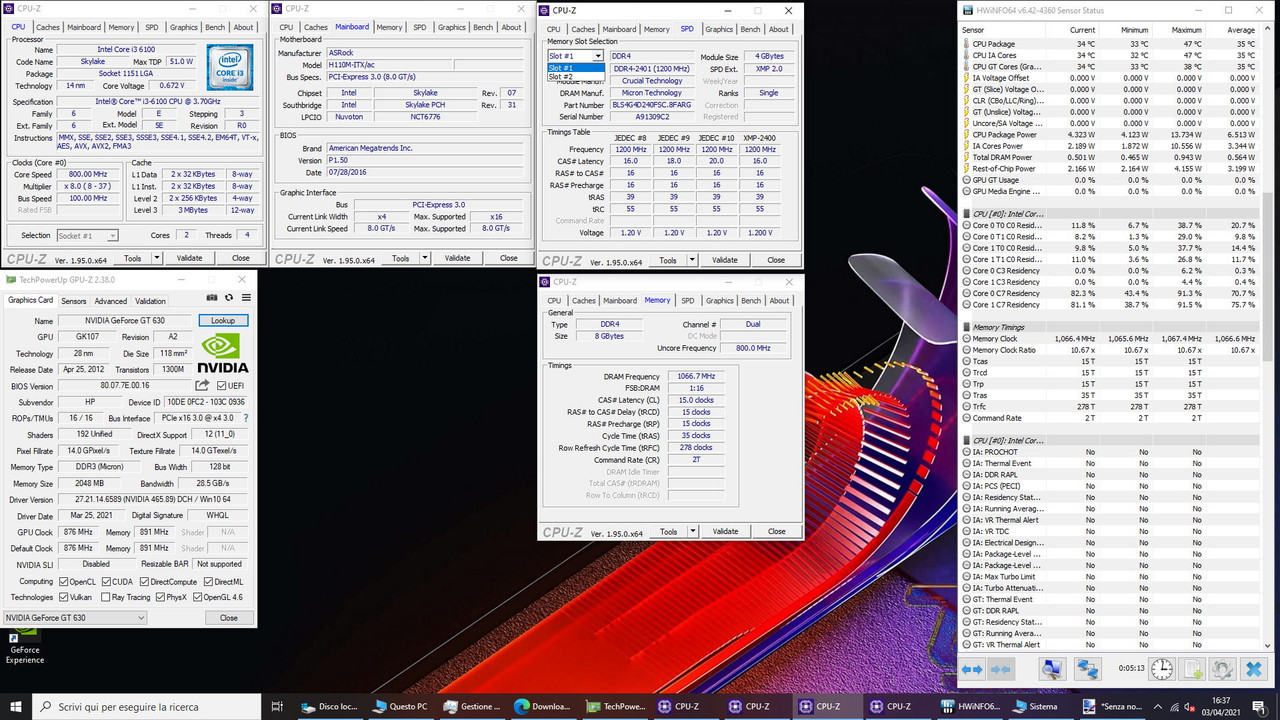The width and height of the screenshot is (1280, 720).
Task: Toggle Vulkan checkbox
Action: point(64,597)
